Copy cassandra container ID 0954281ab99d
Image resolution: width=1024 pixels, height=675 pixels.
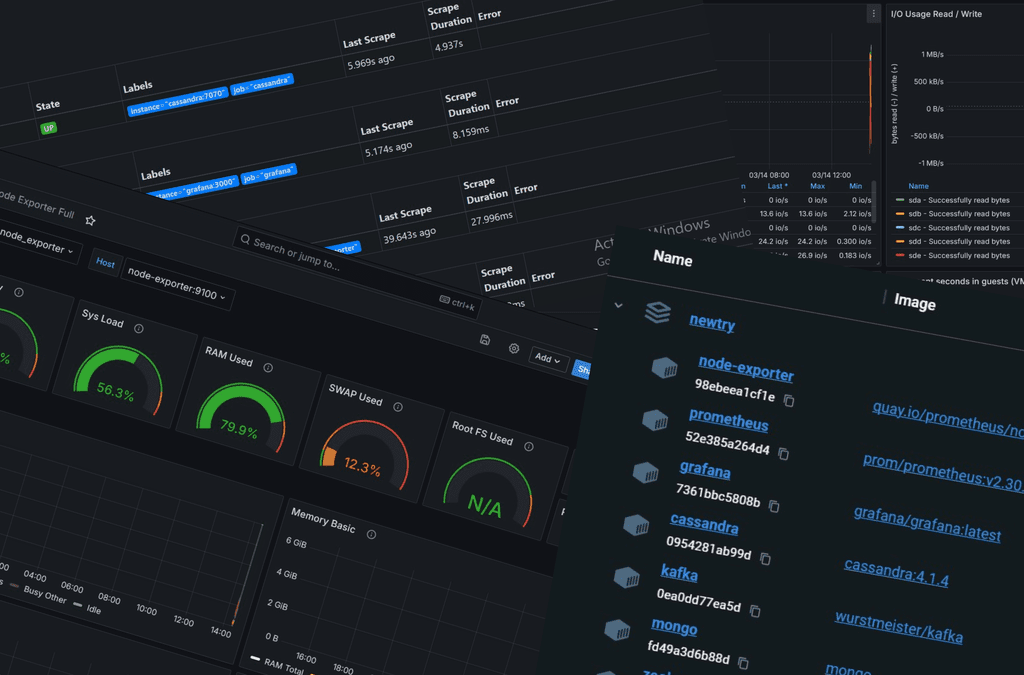point(765,559)
